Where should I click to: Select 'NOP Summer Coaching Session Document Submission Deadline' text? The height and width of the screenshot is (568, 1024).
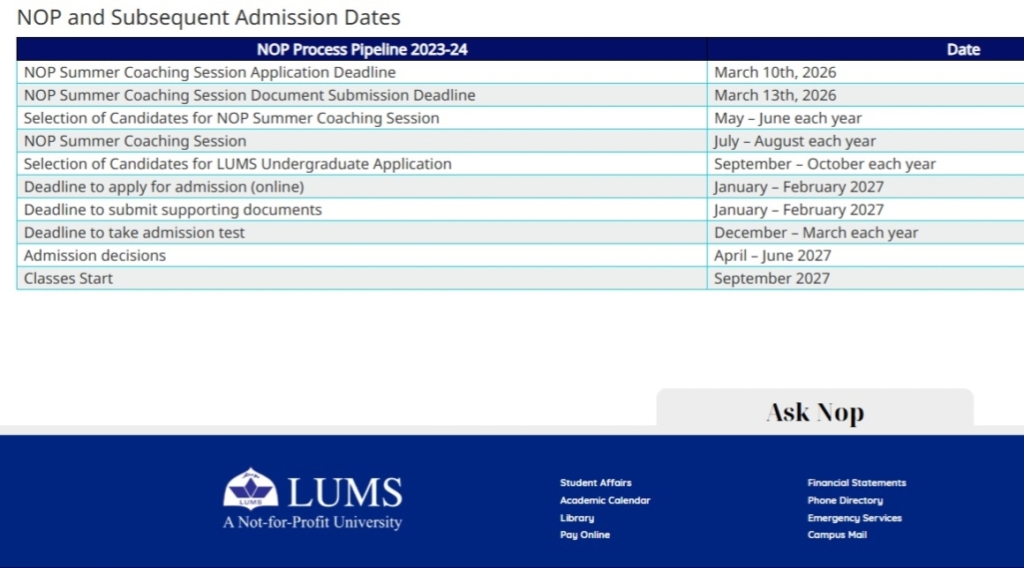(249, 95)
